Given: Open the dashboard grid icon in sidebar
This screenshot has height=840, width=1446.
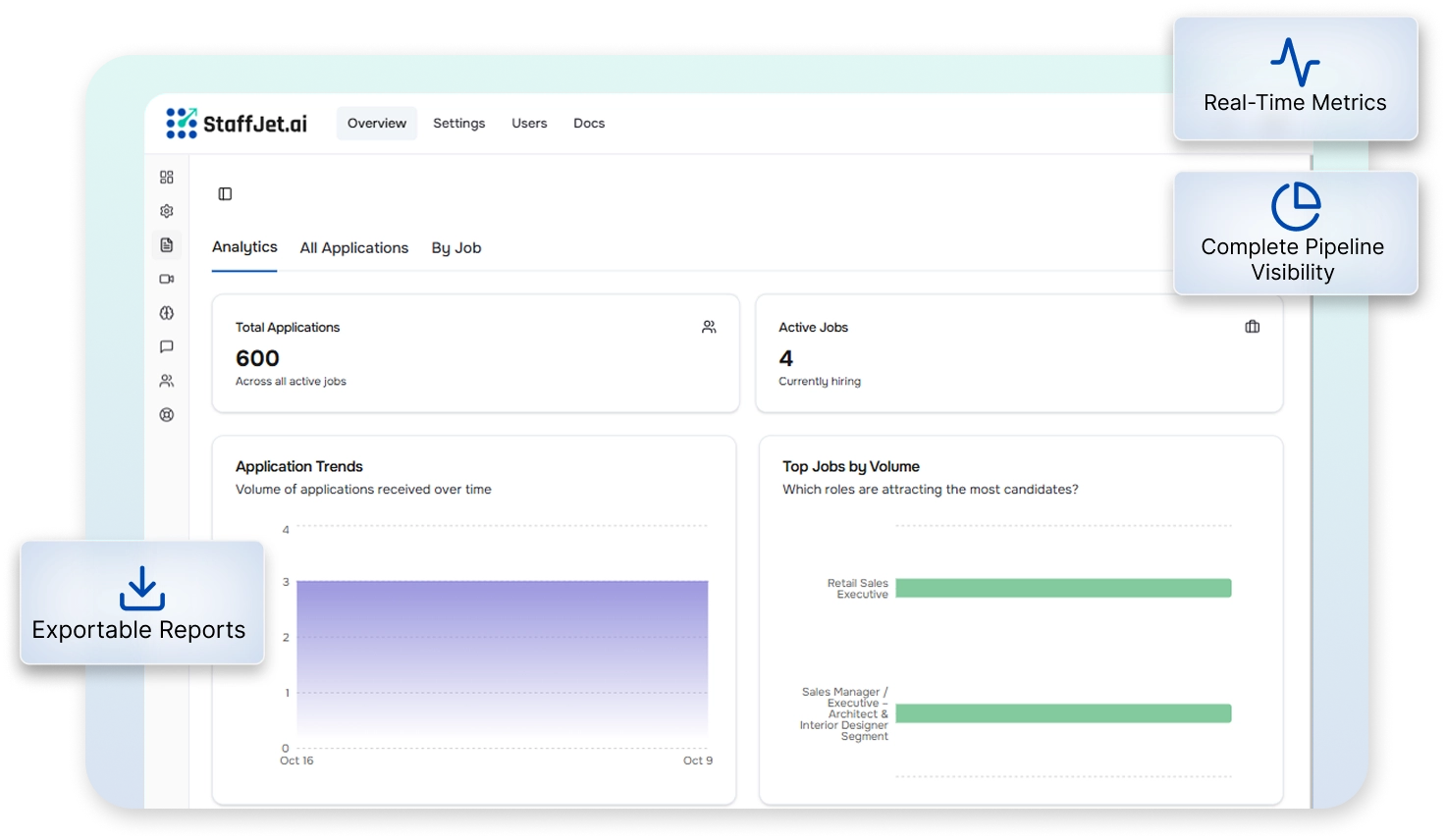Looking at the screenshot, I should pyautogui.click(x=167, y=178).
